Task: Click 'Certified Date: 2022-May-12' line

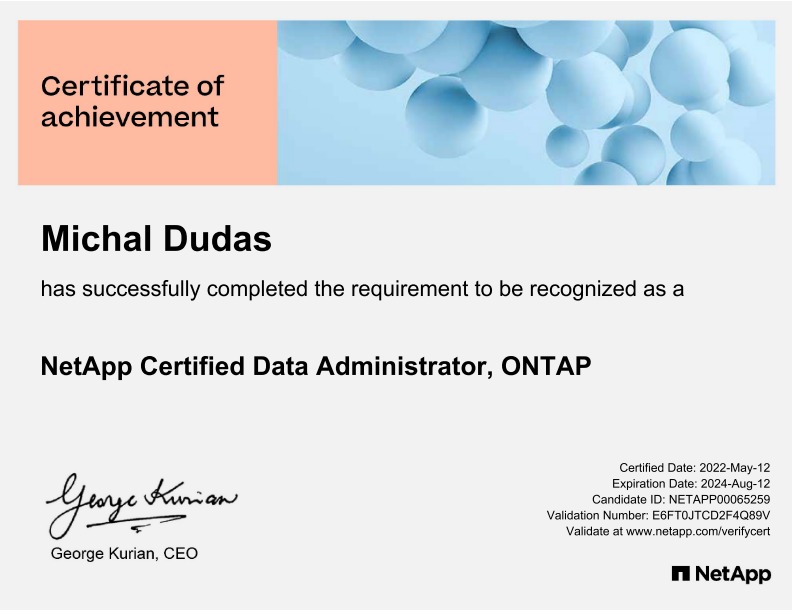Action: [x=695, y=468]
